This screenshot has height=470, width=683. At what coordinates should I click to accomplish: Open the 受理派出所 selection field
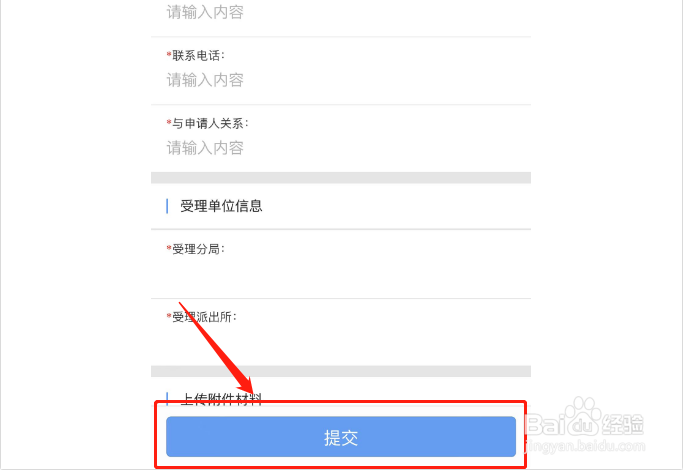click(x=340, y=342)
